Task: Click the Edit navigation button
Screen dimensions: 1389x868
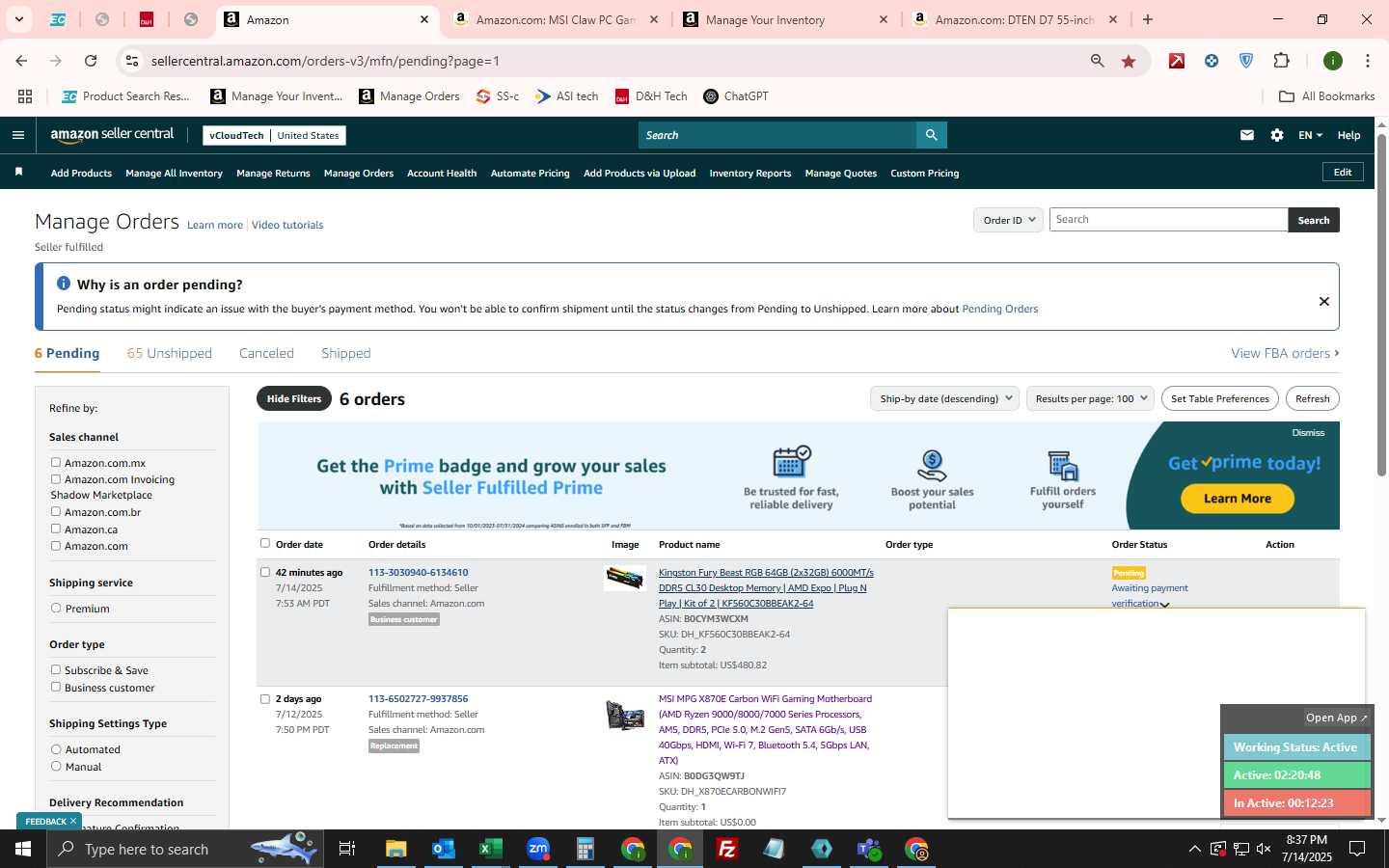Action: point(1343,172)
